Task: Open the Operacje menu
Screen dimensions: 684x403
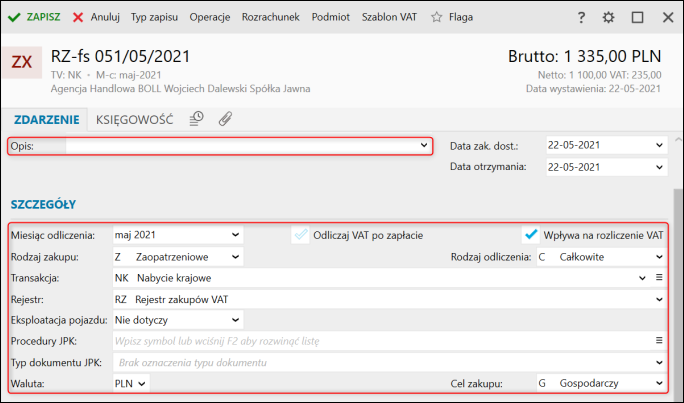Action: click(210, 17)
